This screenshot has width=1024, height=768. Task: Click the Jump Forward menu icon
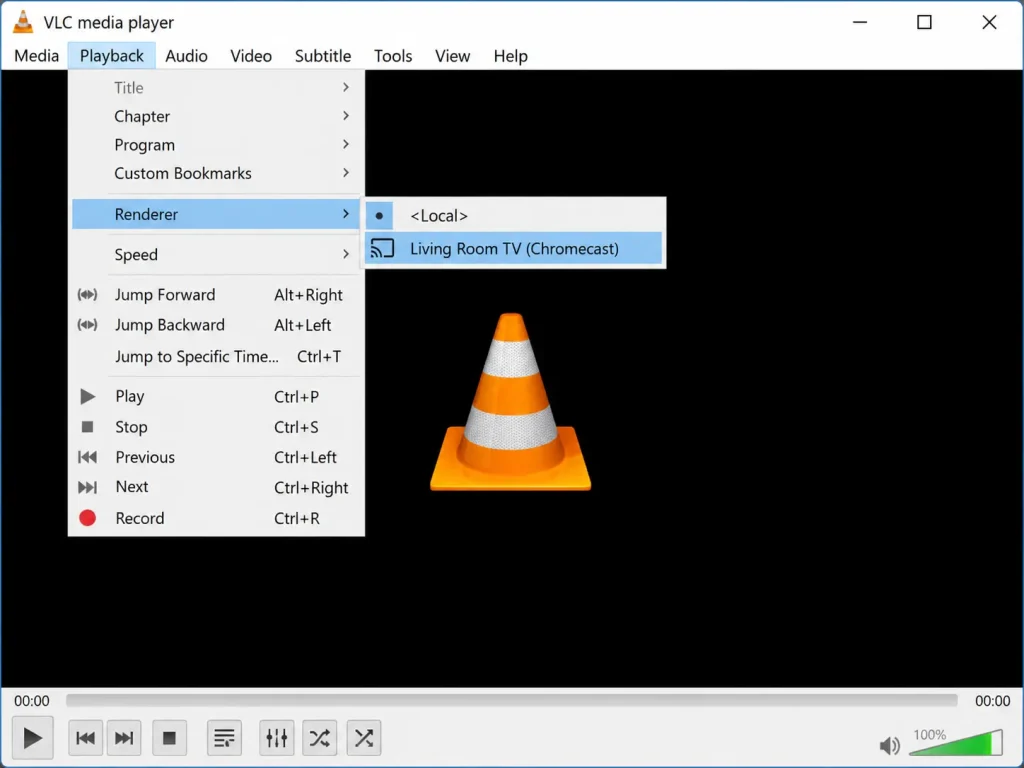[88, 295]
